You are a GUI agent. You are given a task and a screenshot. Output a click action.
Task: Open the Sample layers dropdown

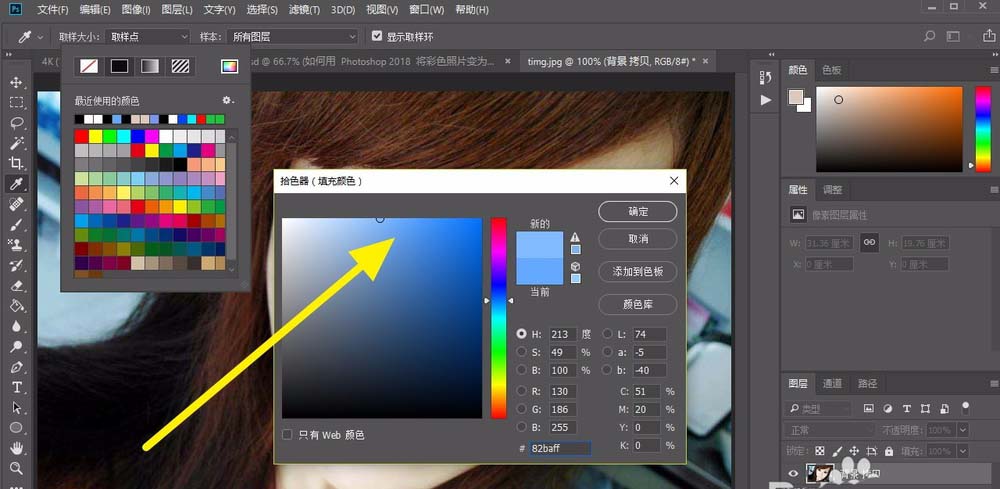(293, 37)
